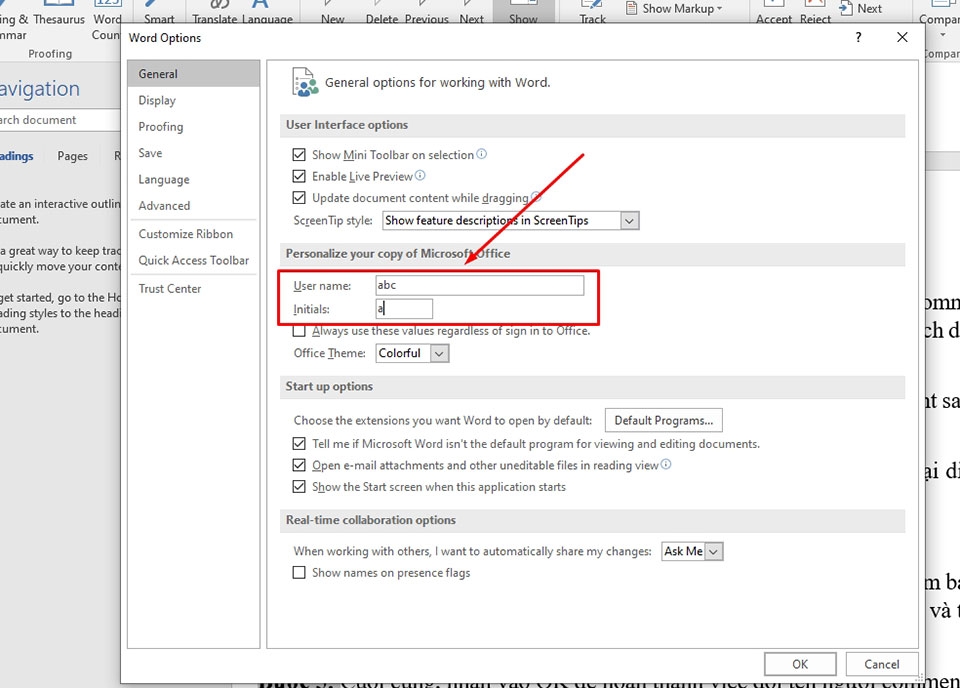Click Next change icon beside Reject
The width and height of the screenshot is (960, 688).
coord(861,9)
